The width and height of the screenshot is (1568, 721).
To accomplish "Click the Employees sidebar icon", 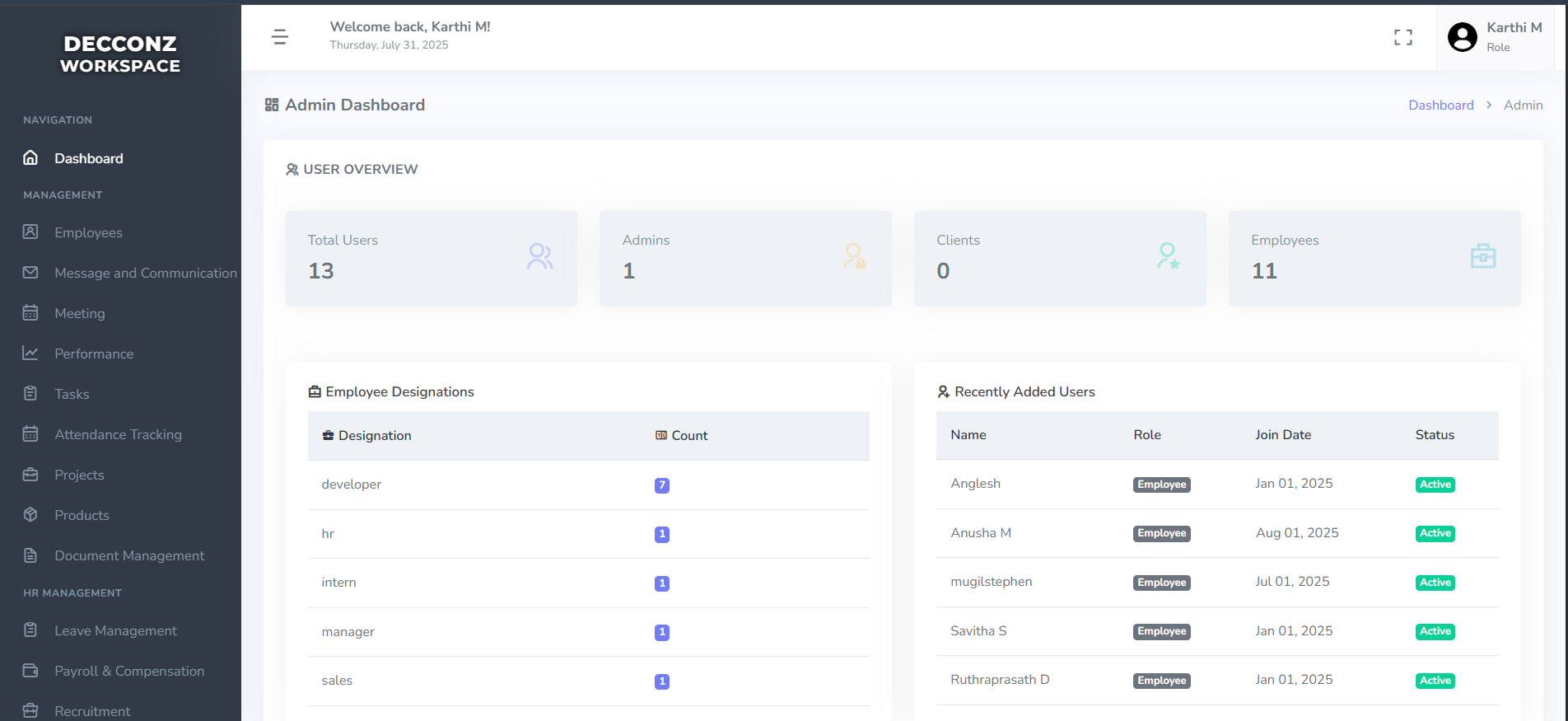I will 30,232.
